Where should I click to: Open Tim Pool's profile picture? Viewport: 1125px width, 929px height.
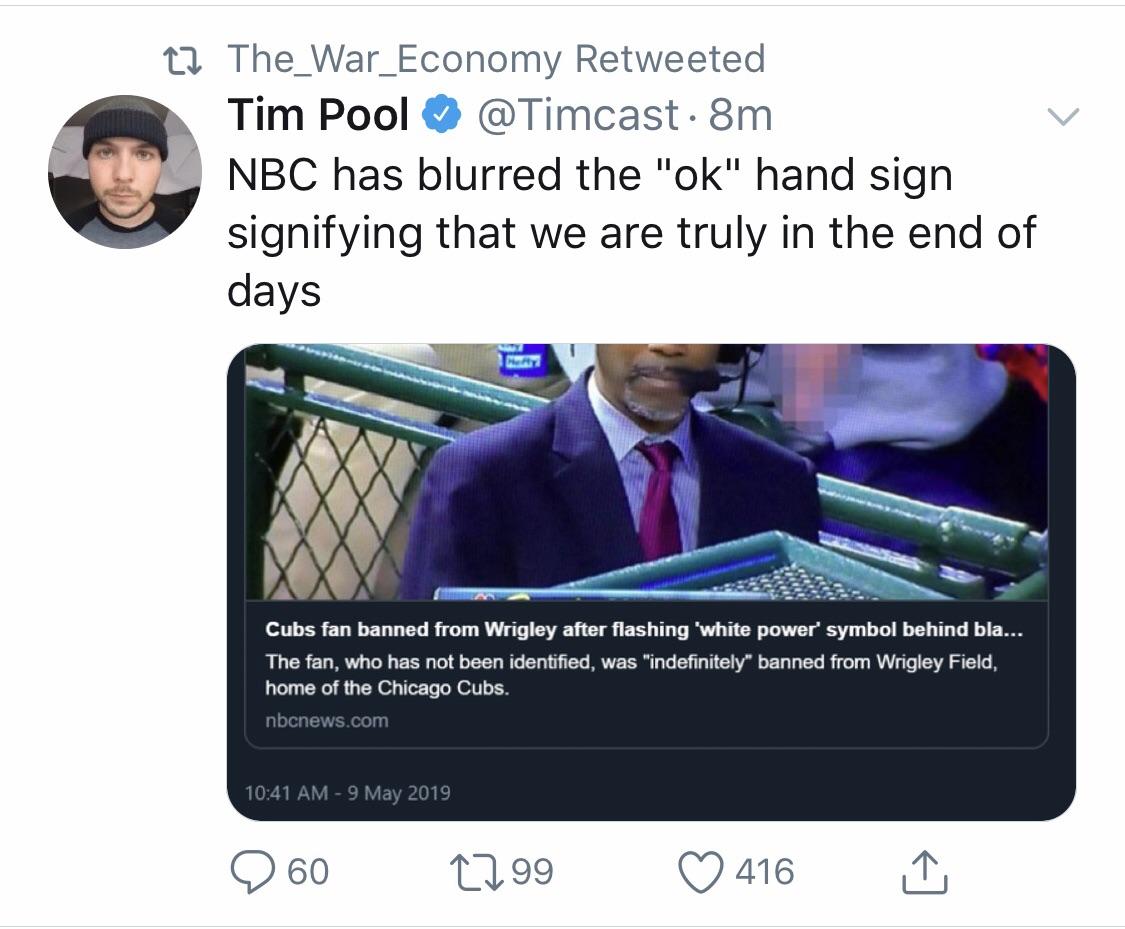[125, 171]
